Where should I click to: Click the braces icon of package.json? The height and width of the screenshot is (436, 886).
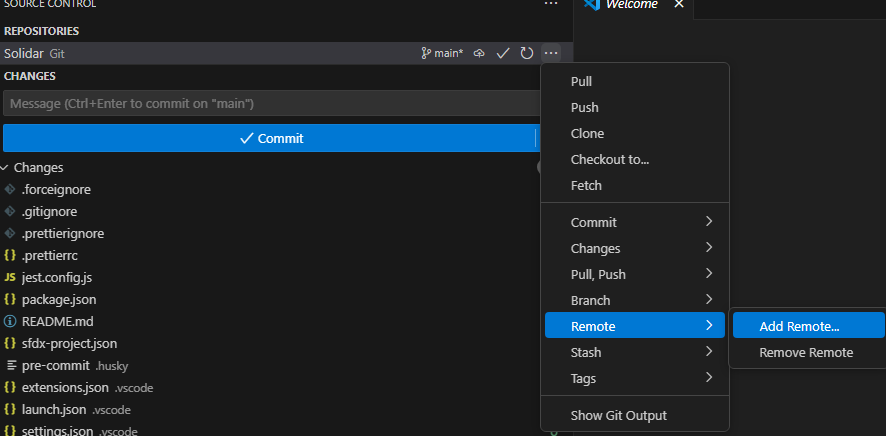(x=10, y=299)
